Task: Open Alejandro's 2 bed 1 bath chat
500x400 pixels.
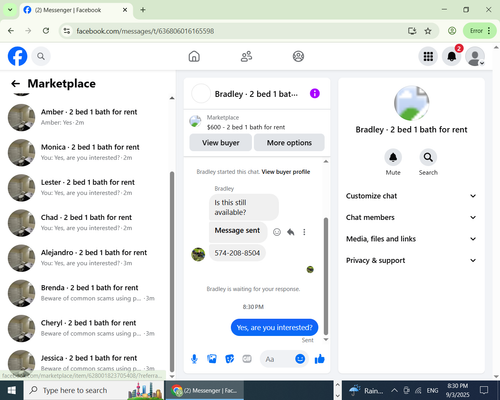Action: pos(87,258)
